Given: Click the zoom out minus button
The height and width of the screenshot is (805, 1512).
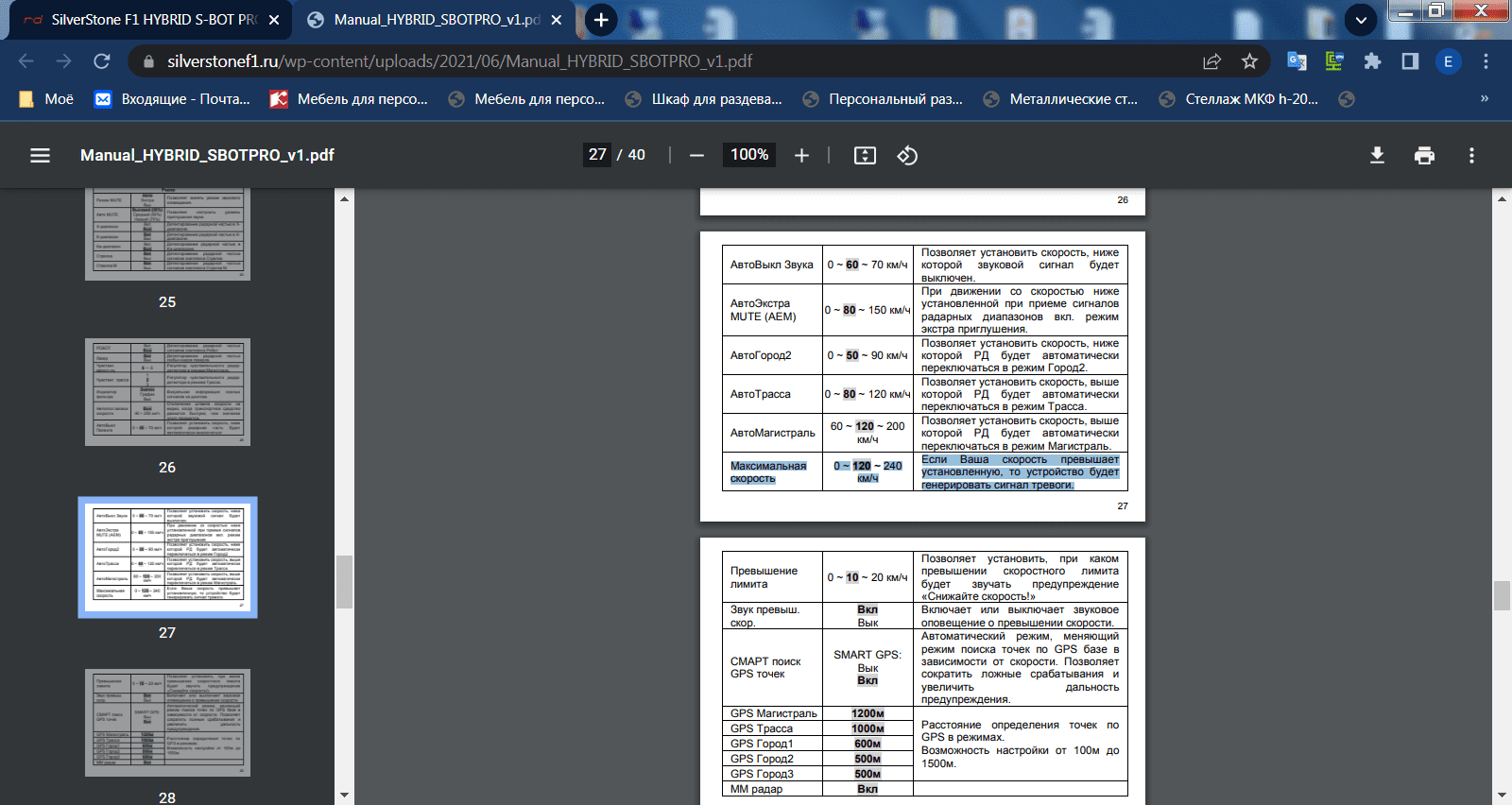Looking at the screenshot, I should [x=696, y=155].
